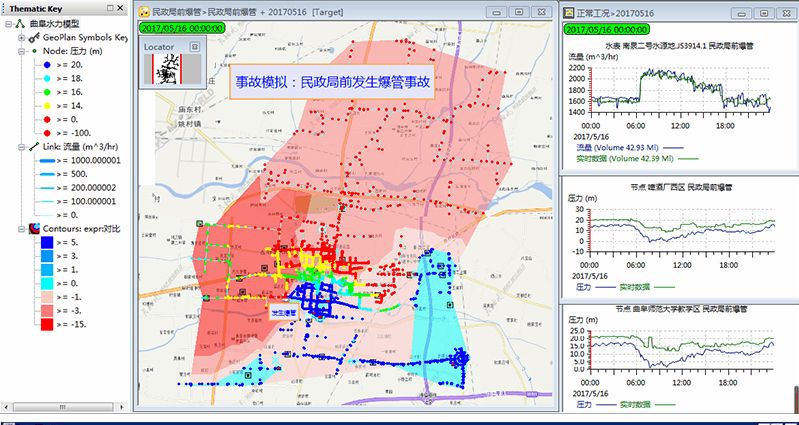Collapse the Link 流量 legend group
This screenshot has height=425, width=799.
[22, 146]
